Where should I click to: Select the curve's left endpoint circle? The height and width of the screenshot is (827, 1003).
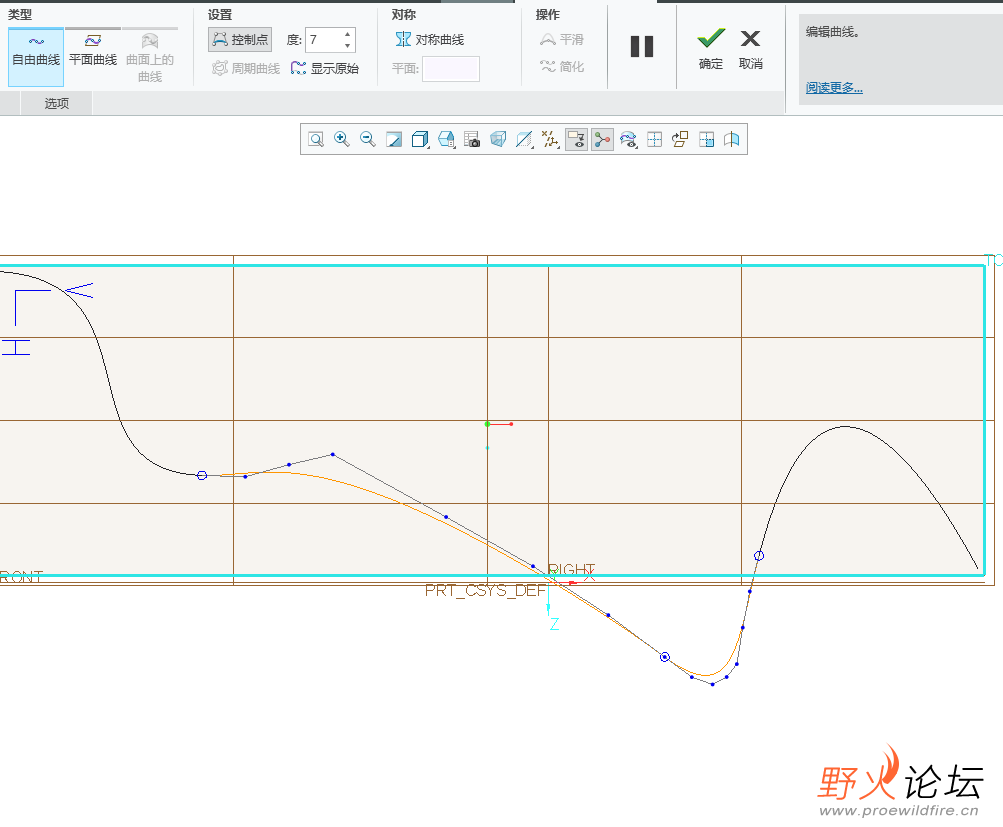click(201, 475)
